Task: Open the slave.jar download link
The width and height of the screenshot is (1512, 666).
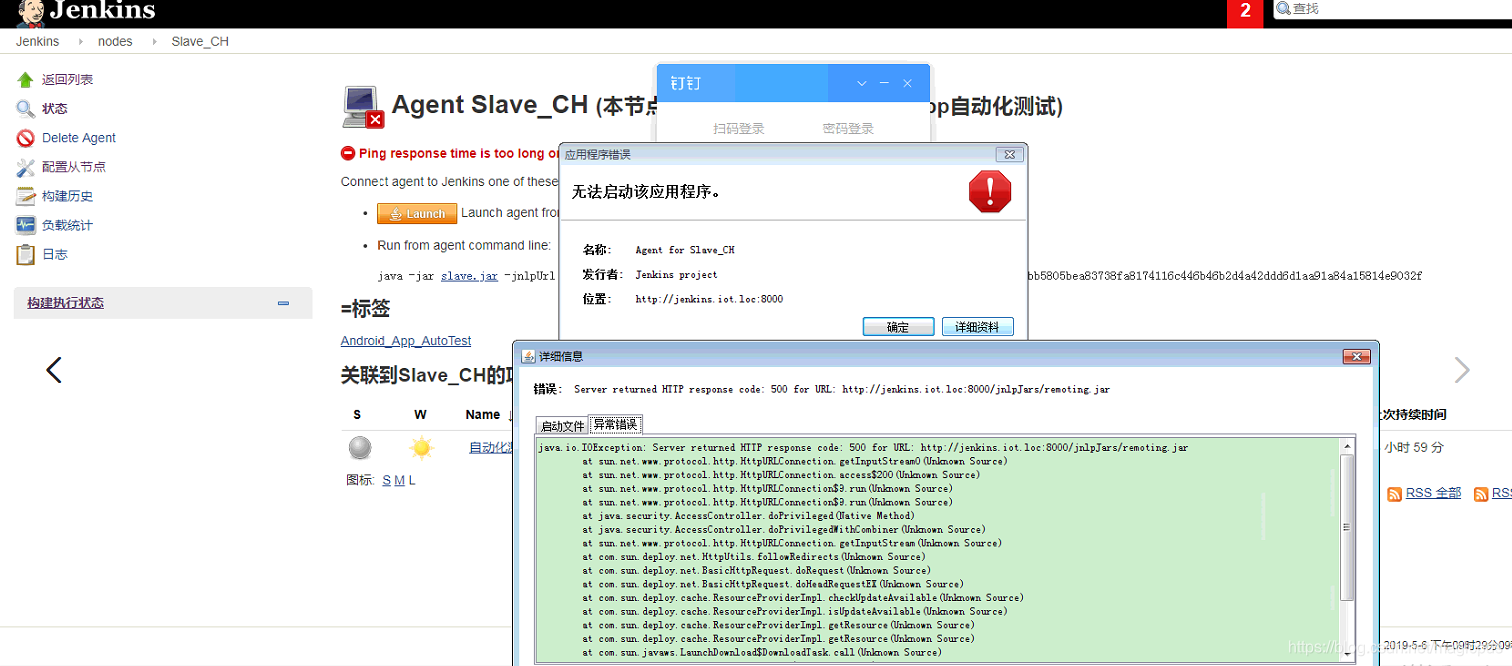Action: [x=469, y=276]
